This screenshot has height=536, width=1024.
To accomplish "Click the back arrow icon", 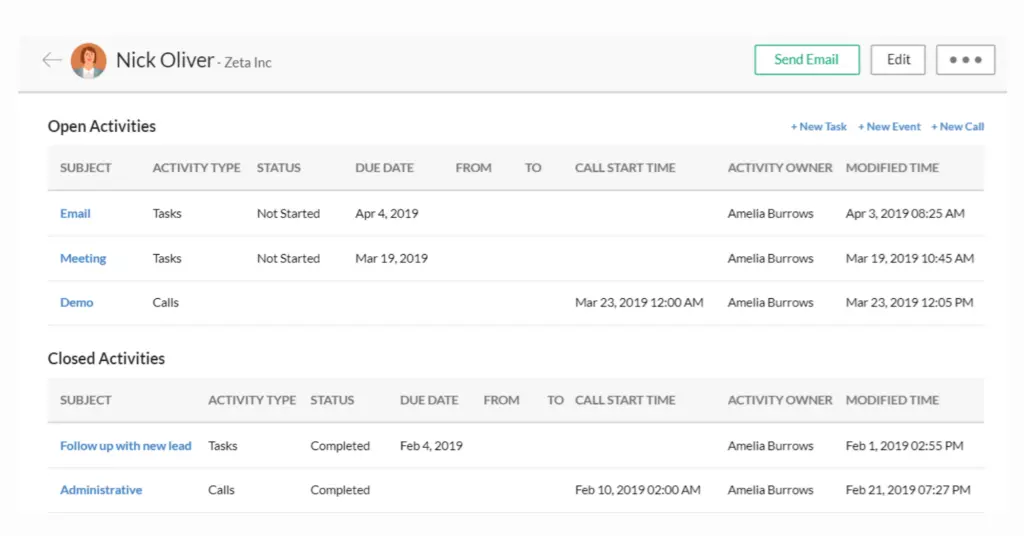I will pyautogui.click(x=52, y=60).
